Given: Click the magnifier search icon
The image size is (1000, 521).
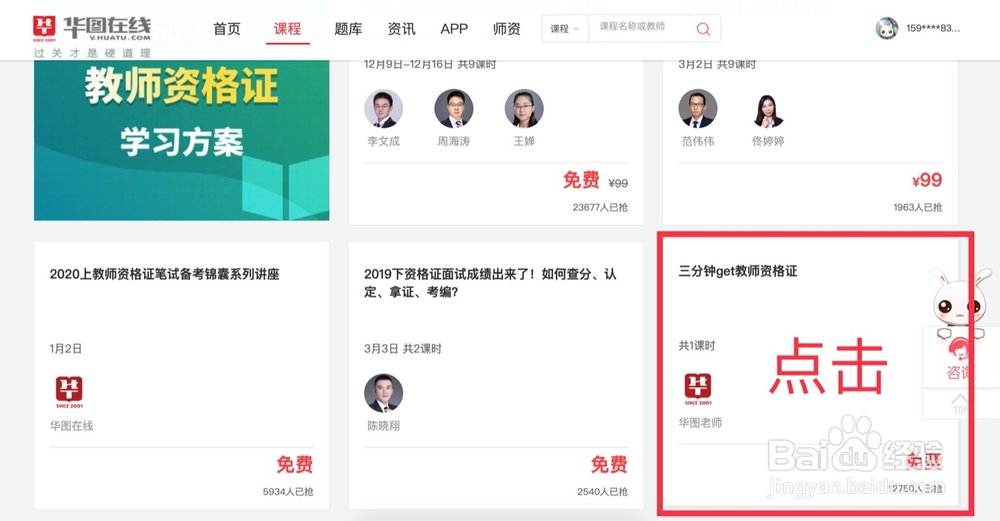Looking at the screenshot, I should tap(703, 29).
